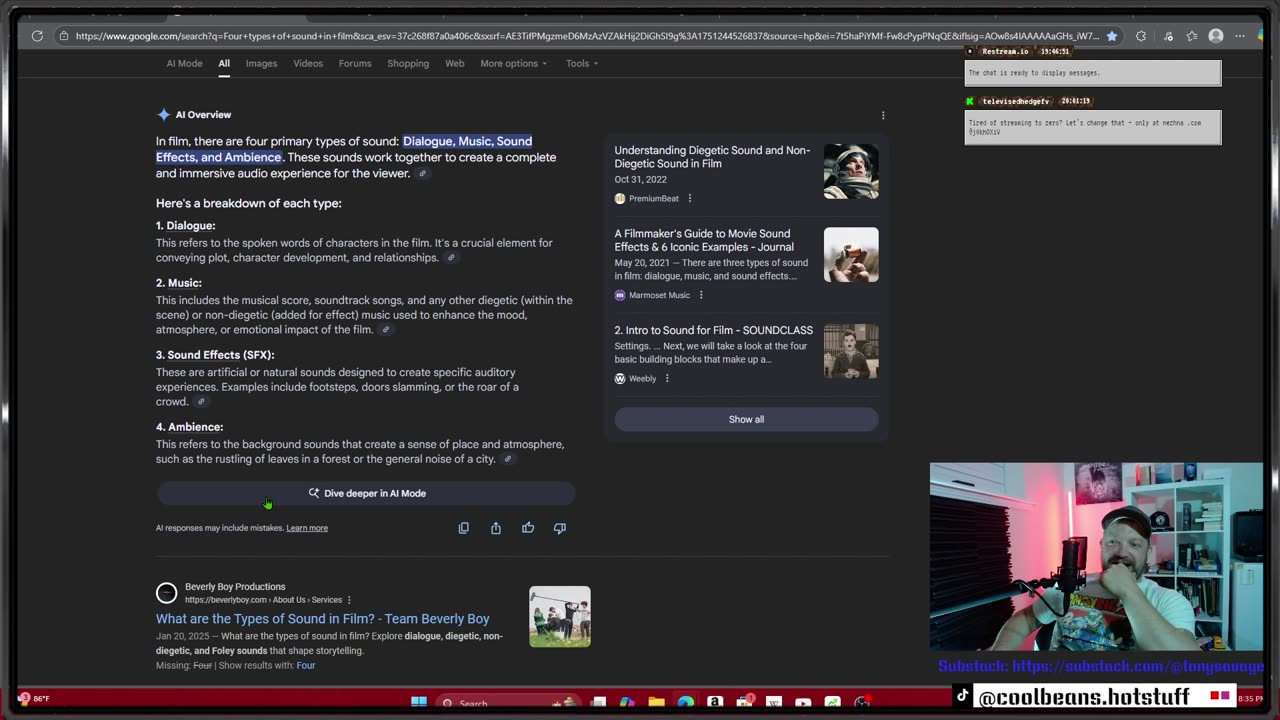Screen dimensions: 1280x720
Task: Click the Beverly Boy Productions site name
Action: click(235, 587)
